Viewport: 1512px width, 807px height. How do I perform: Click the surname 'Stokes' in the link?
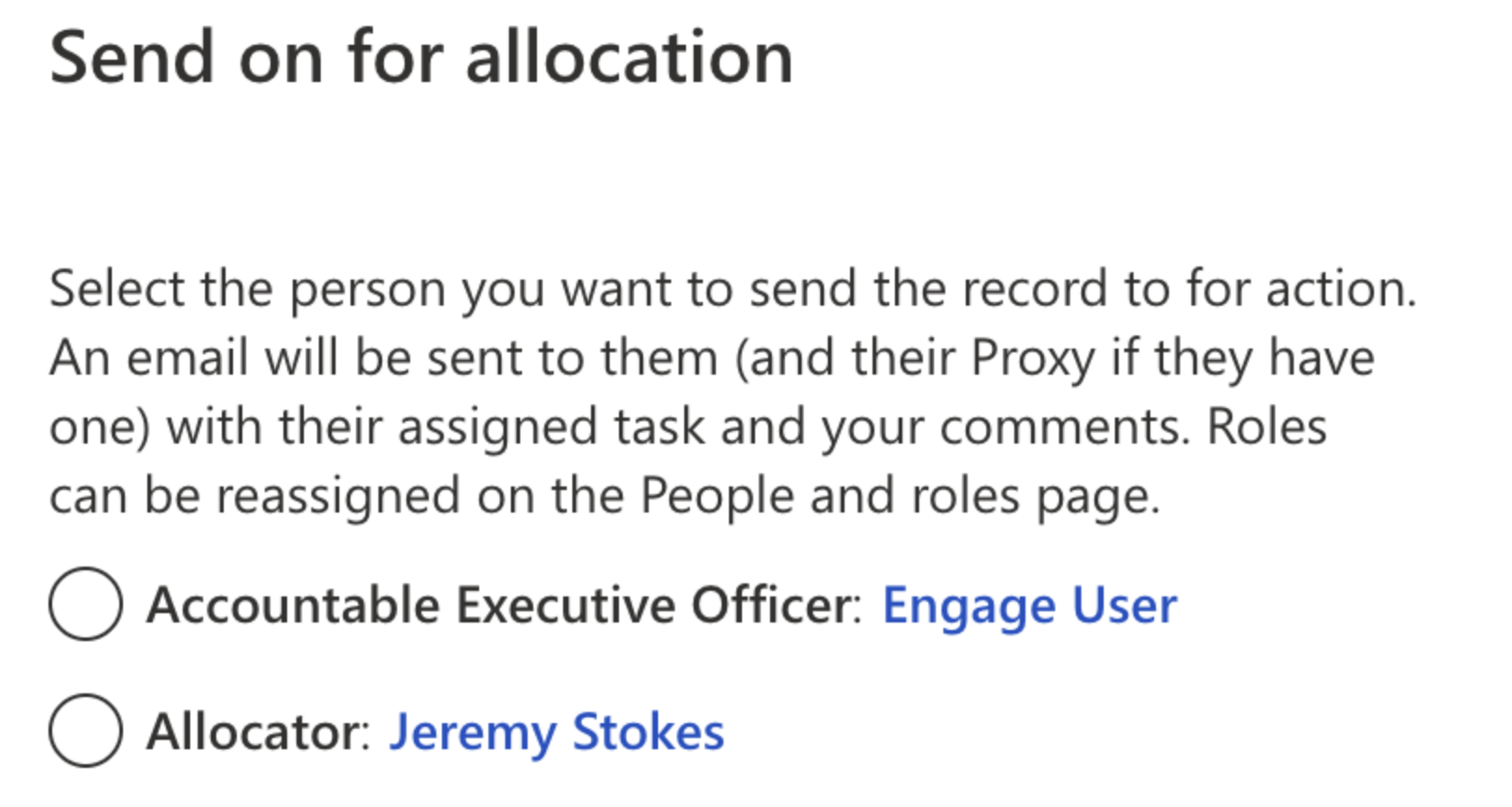(x=648, y=732)
